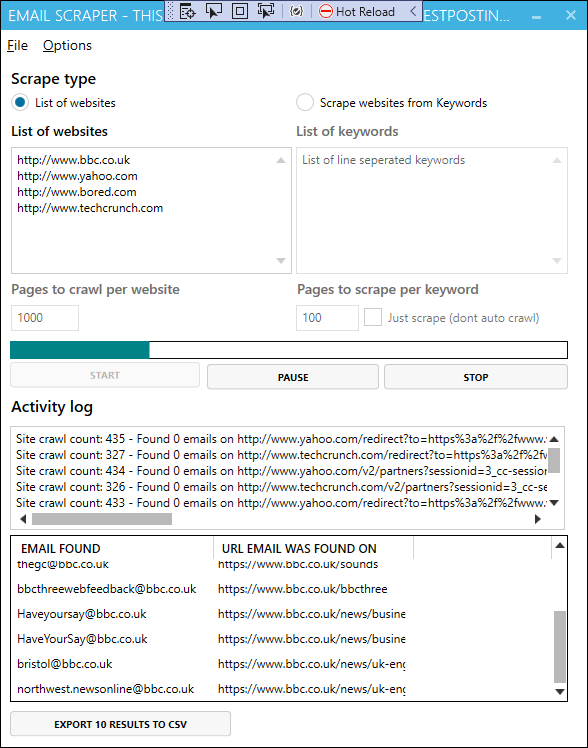
Task: Close the Email Scraper window
Action: click(571, 15)
